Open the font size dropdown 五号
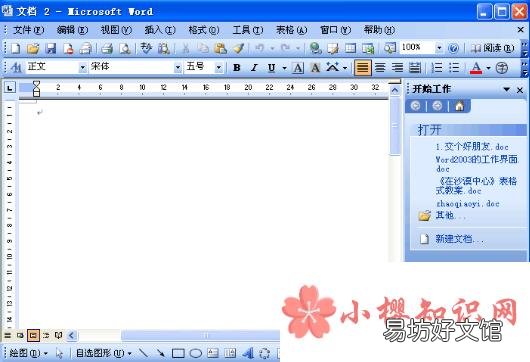The width and height of the screenshot is (530, 362). click(x=219, y=68)
